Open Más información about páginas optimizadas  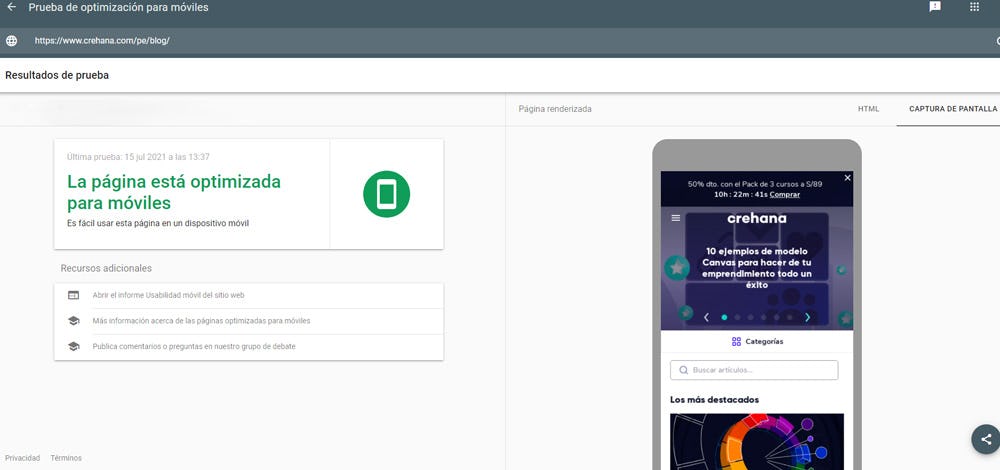pos(201,321)
